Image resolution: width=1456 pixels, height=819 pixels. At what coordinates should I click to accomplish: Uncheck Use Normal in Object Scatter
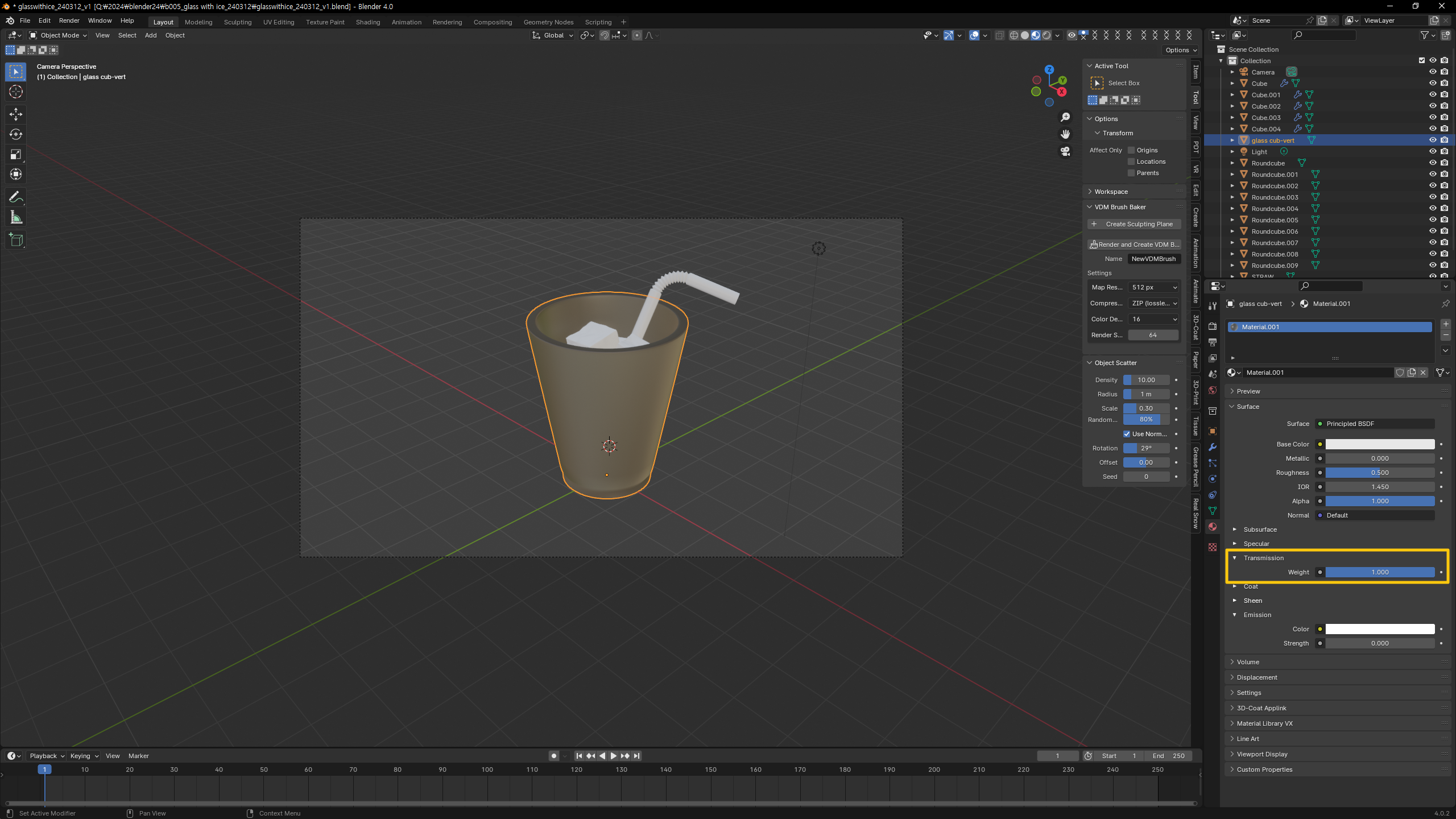pos(1127,434)
